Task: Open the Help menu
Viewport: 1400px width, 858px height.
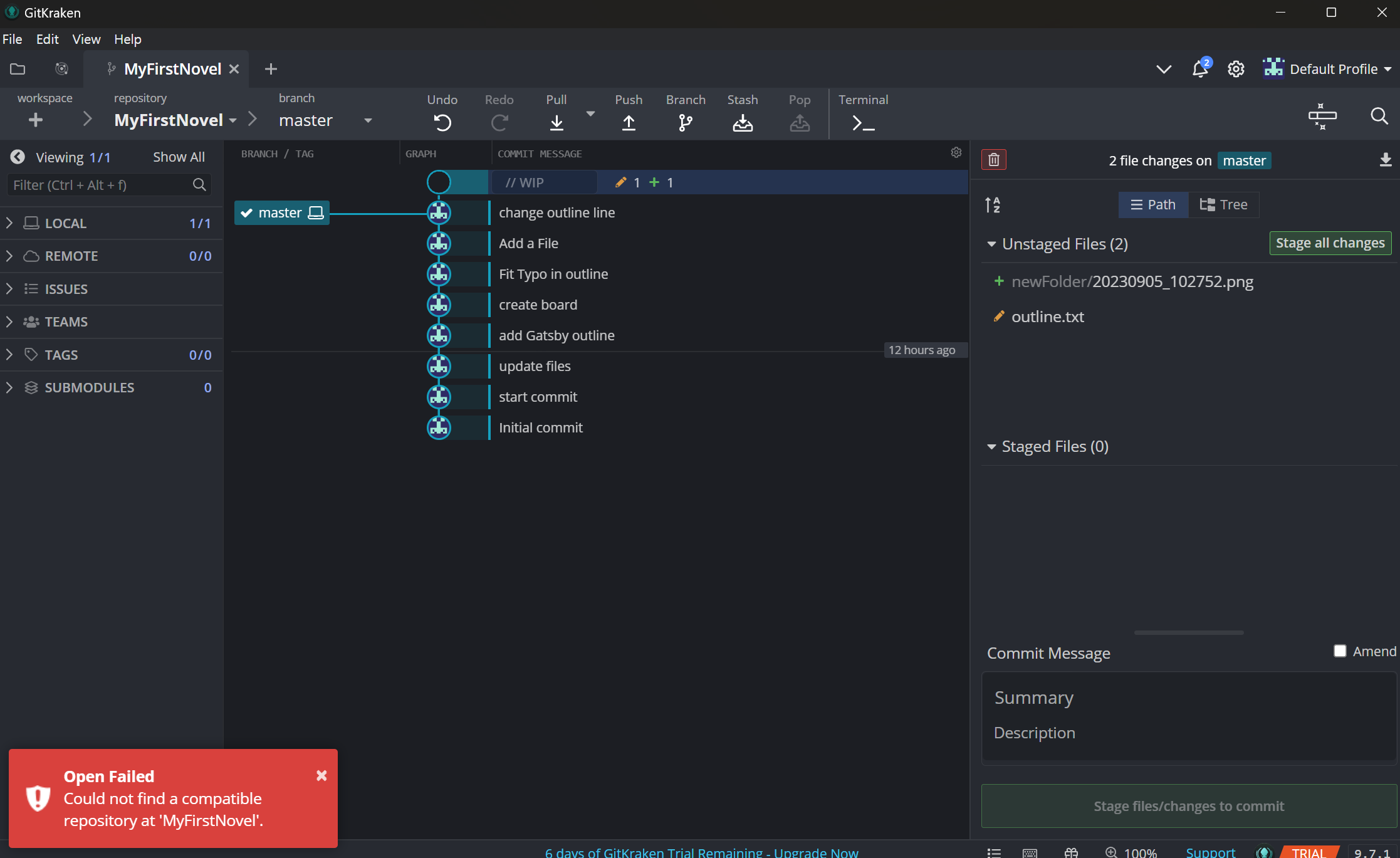Action: [x=128, y=39]
